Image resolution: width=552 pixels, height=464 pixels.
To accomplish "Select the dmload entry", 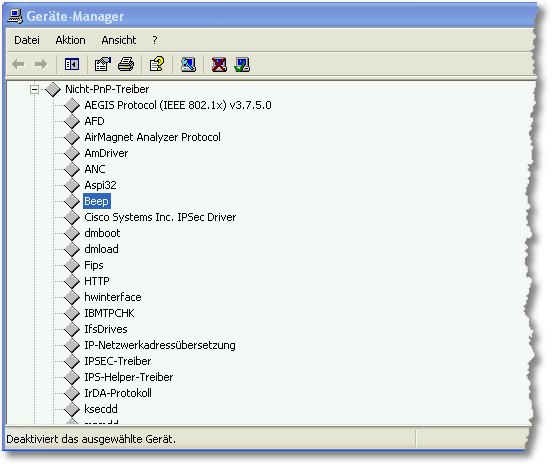I will 101,249.
